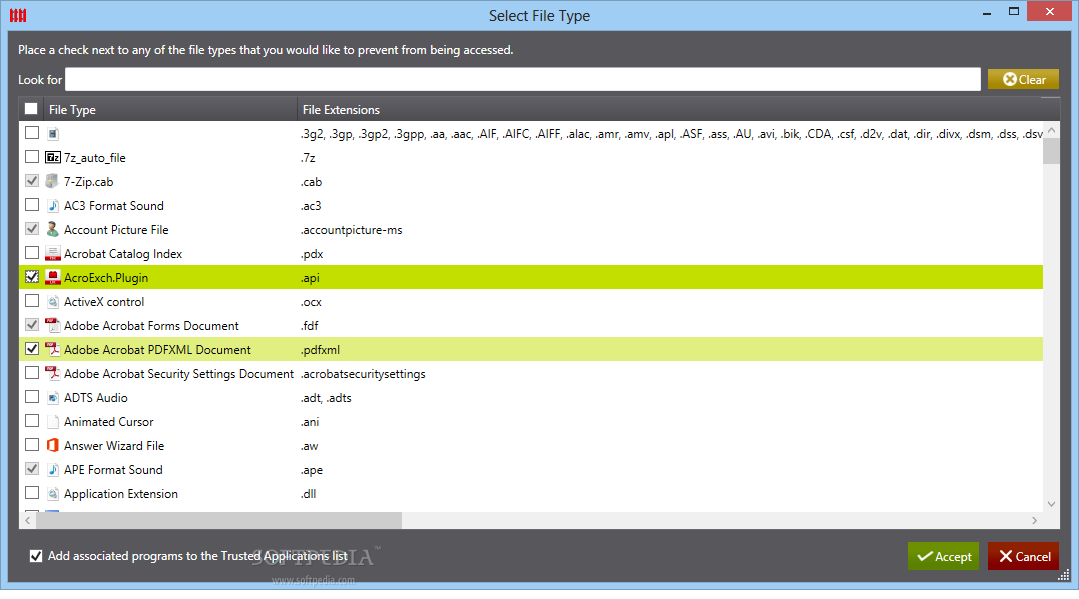Uncheck the 7-Zip.cab checkbox

pos(32,181)
